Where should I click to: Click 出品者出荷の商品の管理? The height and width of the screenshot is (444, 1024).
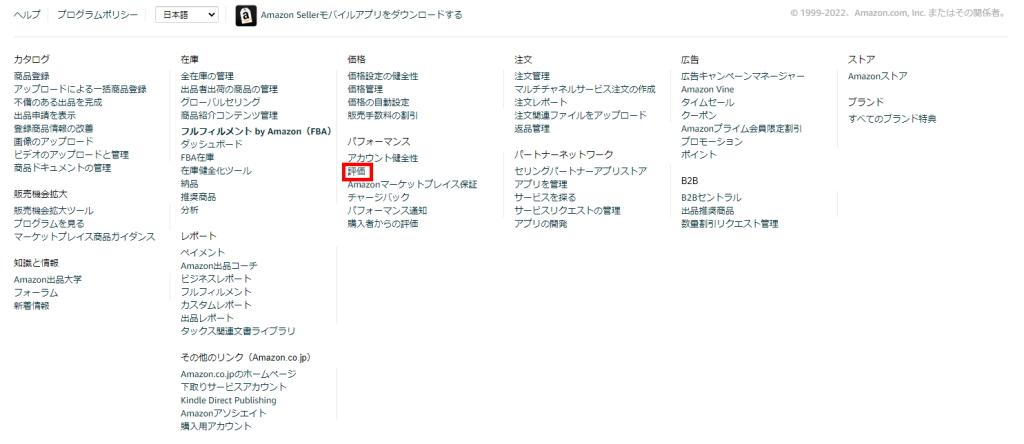[229, 89]
